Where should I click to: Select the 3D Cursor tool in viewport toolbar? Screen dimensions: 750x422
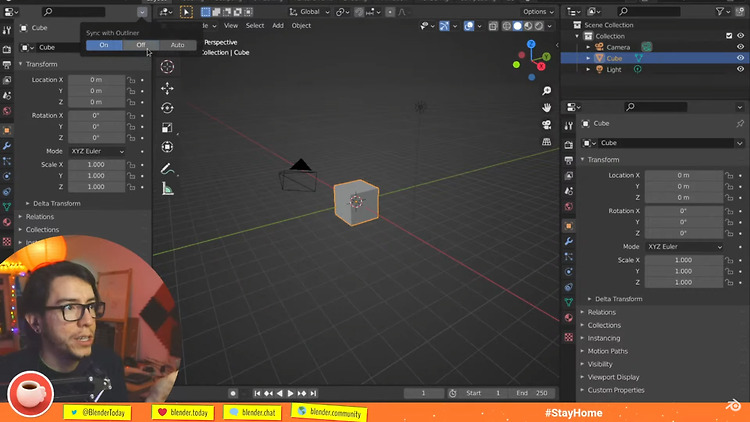pyautogui.click(x=167, y=67)
